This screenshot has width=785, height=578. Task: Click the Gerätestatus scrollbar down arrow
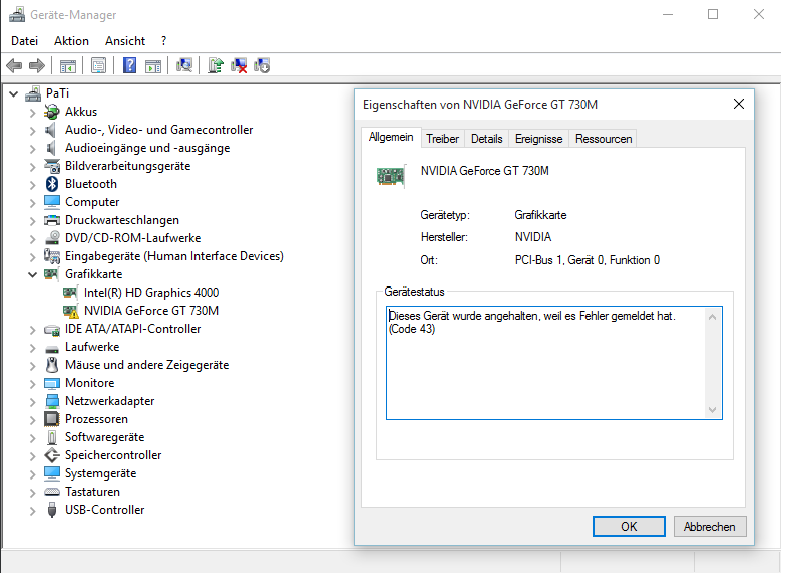[x=712, y=410]
